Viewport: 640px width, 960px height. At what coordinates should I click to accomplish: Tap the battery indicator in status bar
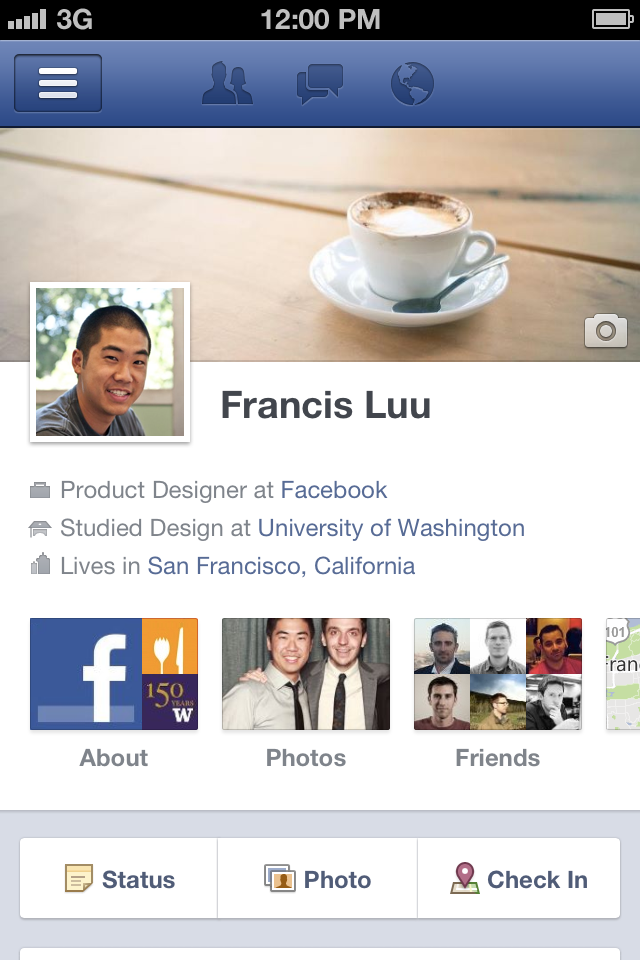click(x=612, y=20)
